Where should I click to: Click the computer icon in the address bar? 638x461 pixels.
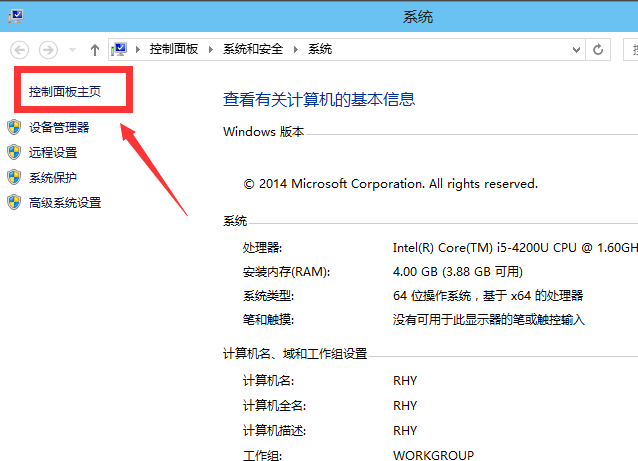(x=121, y=49)
